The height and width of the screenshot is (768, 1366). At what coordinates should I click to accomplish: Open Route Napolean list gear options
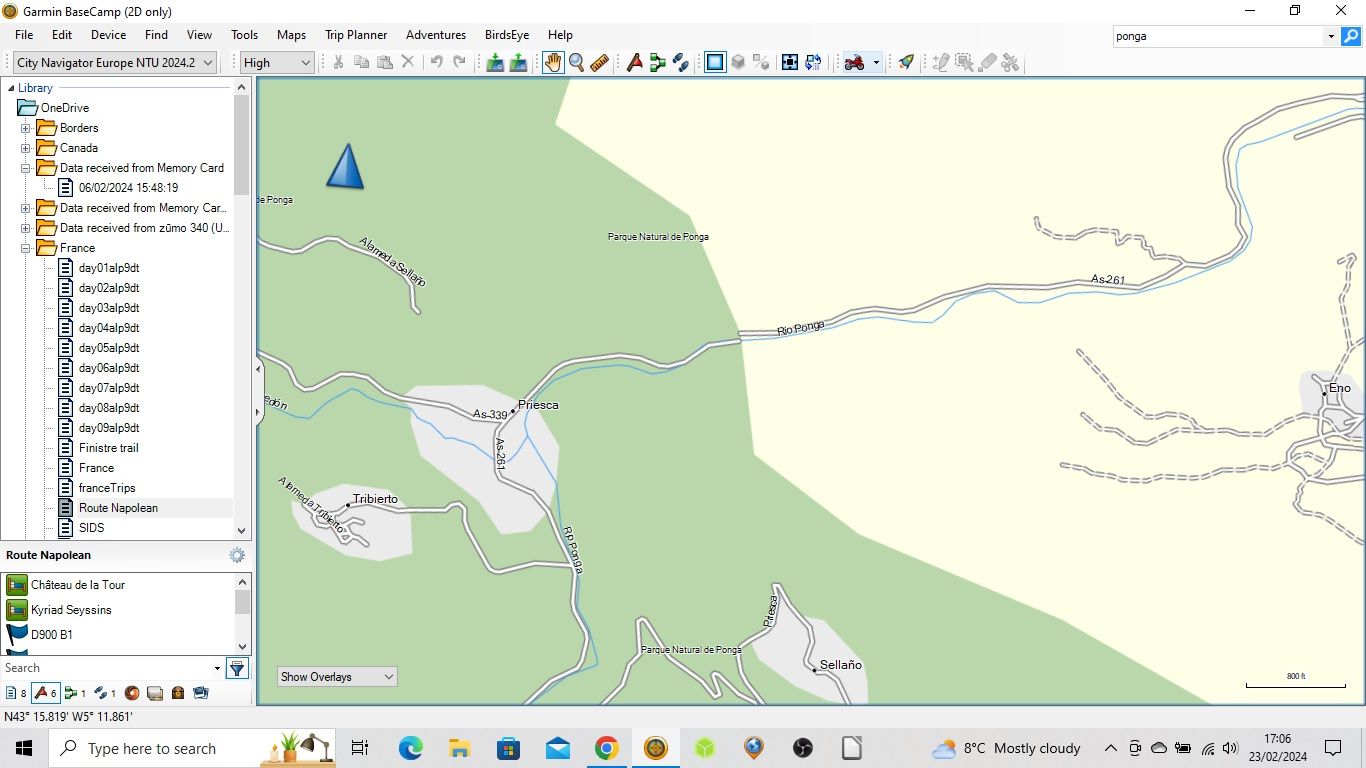tap(237, 555)
